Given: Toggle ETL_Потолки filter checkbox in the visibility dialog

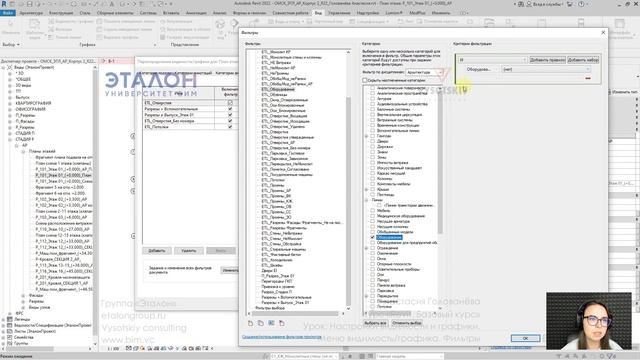Looking at the screenshot, I should click(x=230, y=127).
